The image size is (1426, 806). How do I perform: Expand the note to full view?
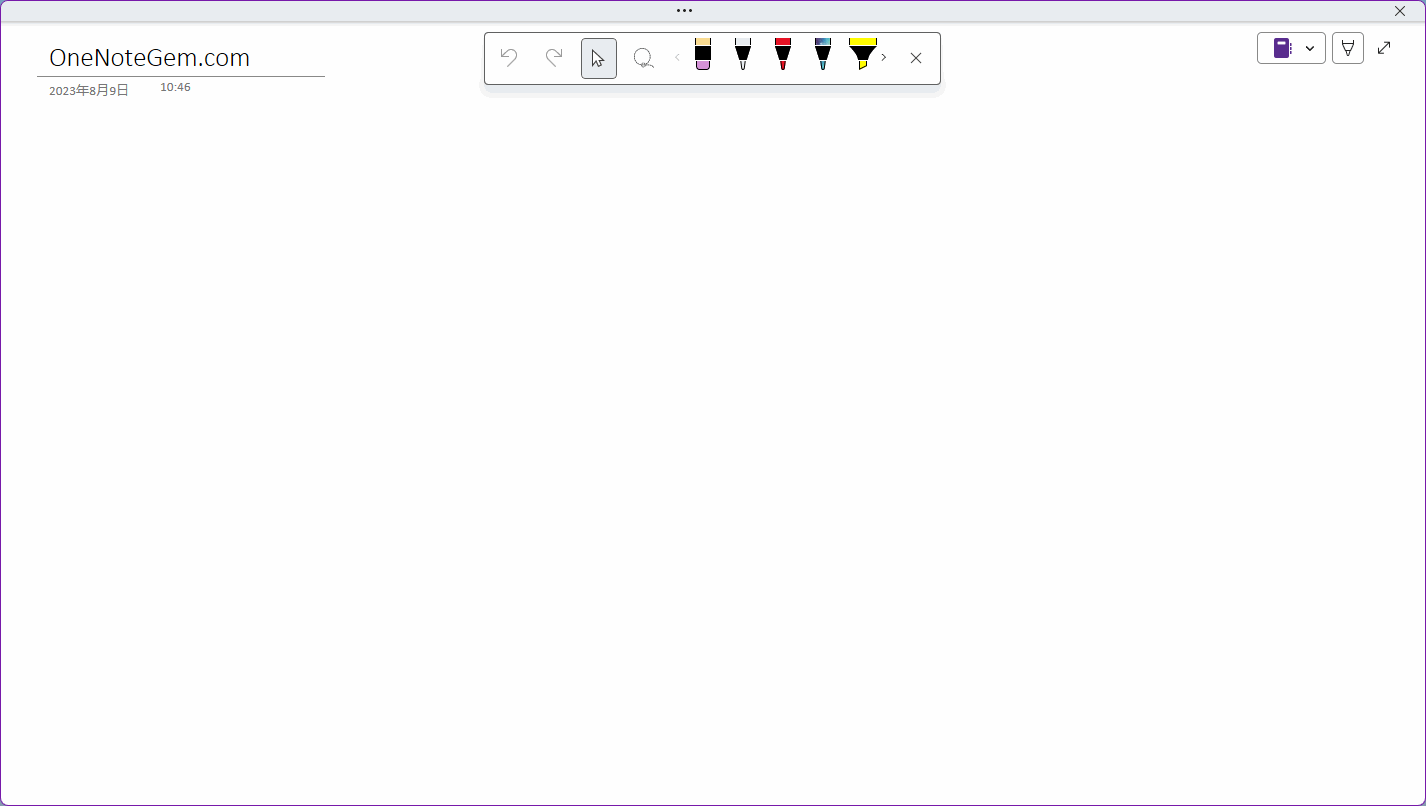[x=1384, y=48]
